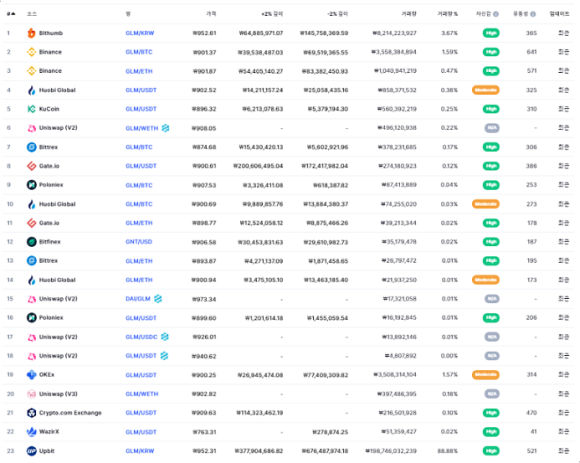
Task: Click the High badge in the Bithumb row
Action: (x=491, y=33)
